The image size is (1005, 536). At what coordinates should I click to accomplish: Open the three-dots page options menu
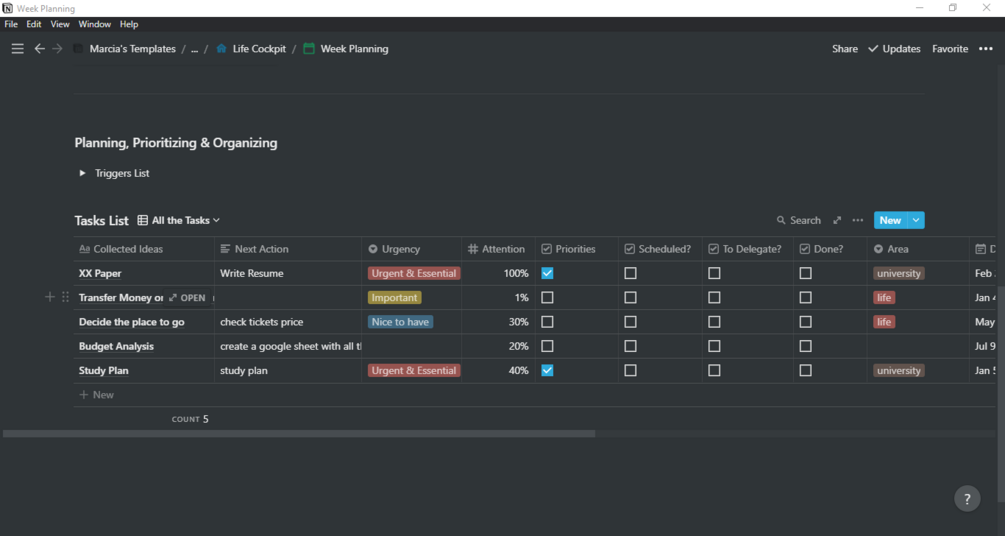pyautogui.click(x=986, y=49)
